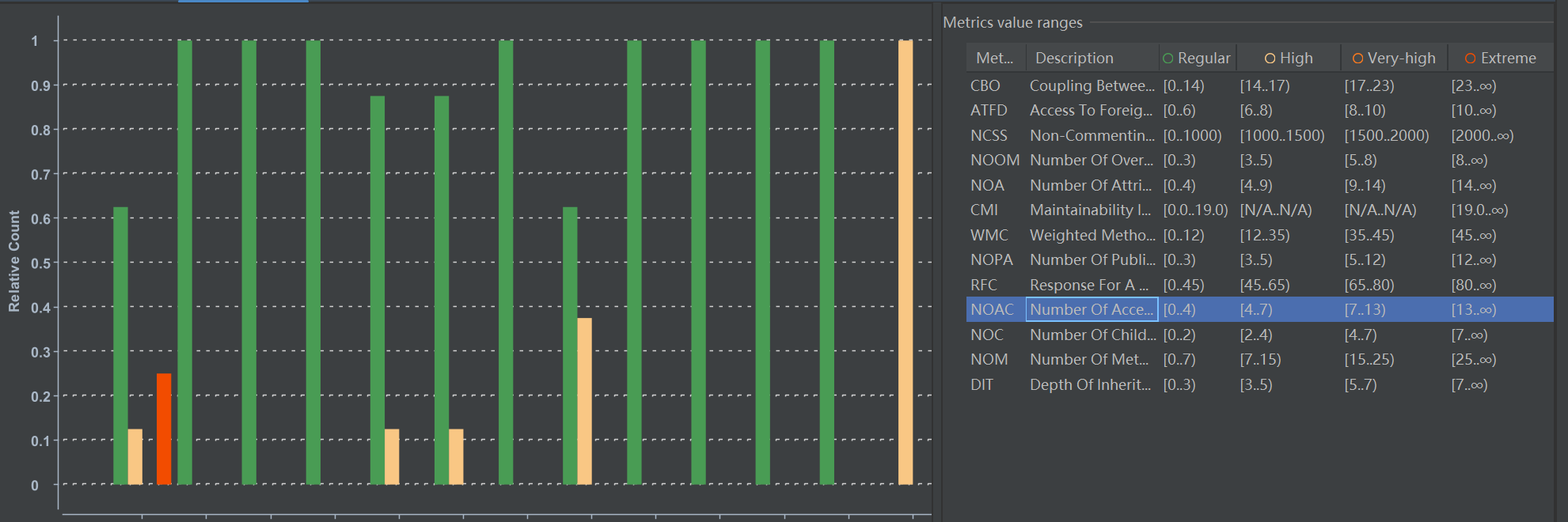Select the NOA metric cell

point(996,185)
